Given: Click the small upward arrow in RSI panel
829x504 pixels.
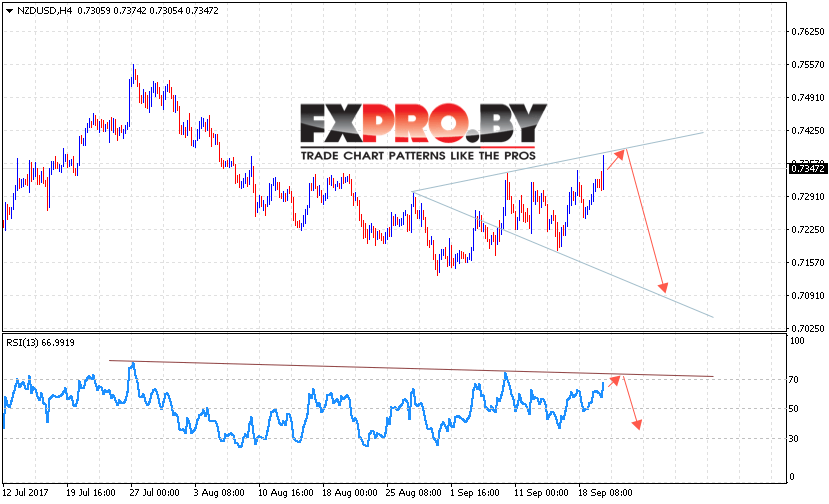Looking at the screenshot, I should click(x=614, y=381).
